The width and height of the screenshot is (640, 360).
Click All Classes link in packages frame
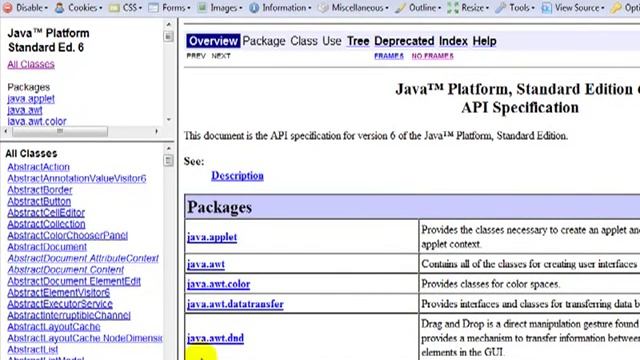[31, 64]
